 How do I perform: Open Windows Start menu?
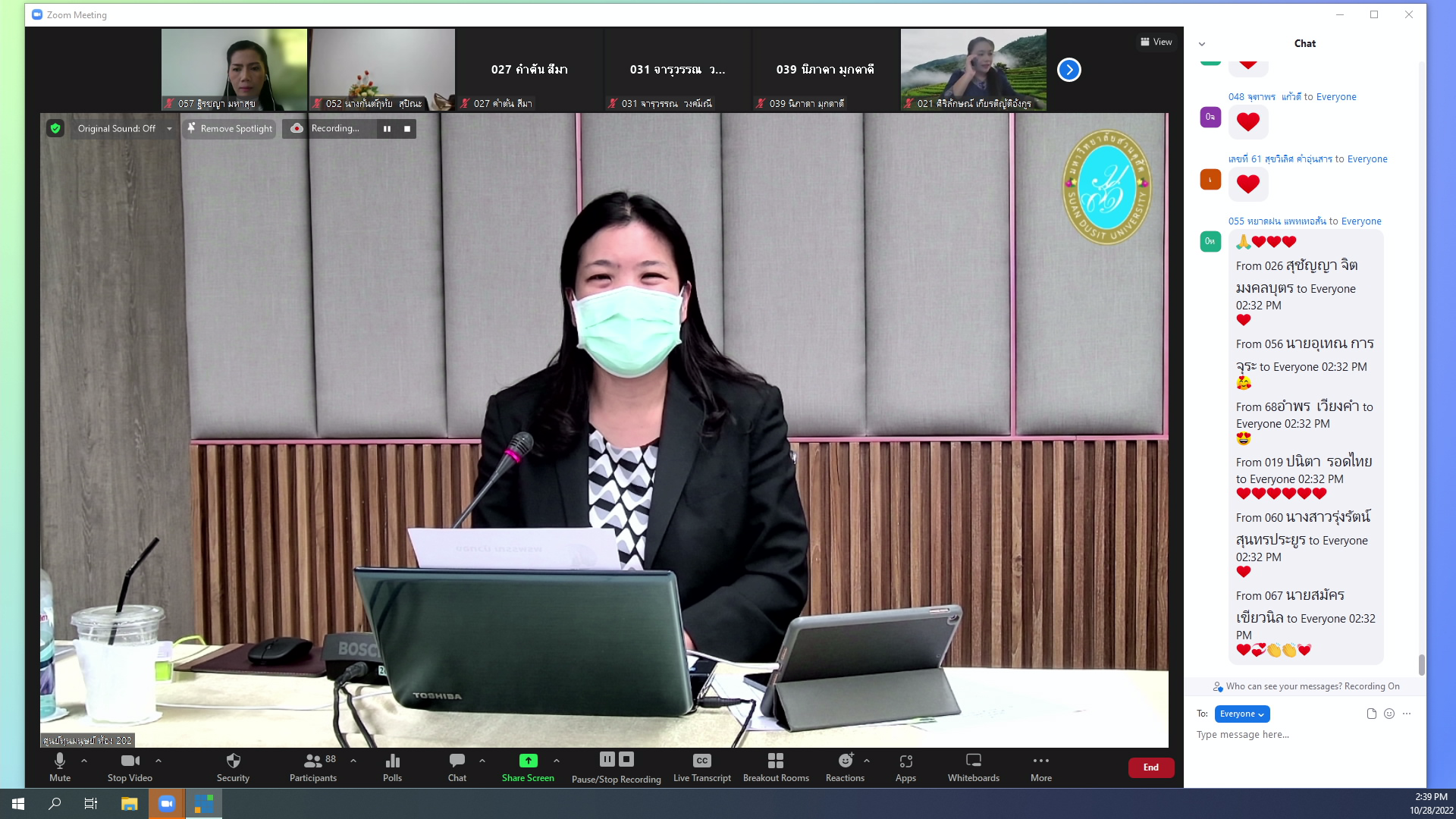click(18, 804)
